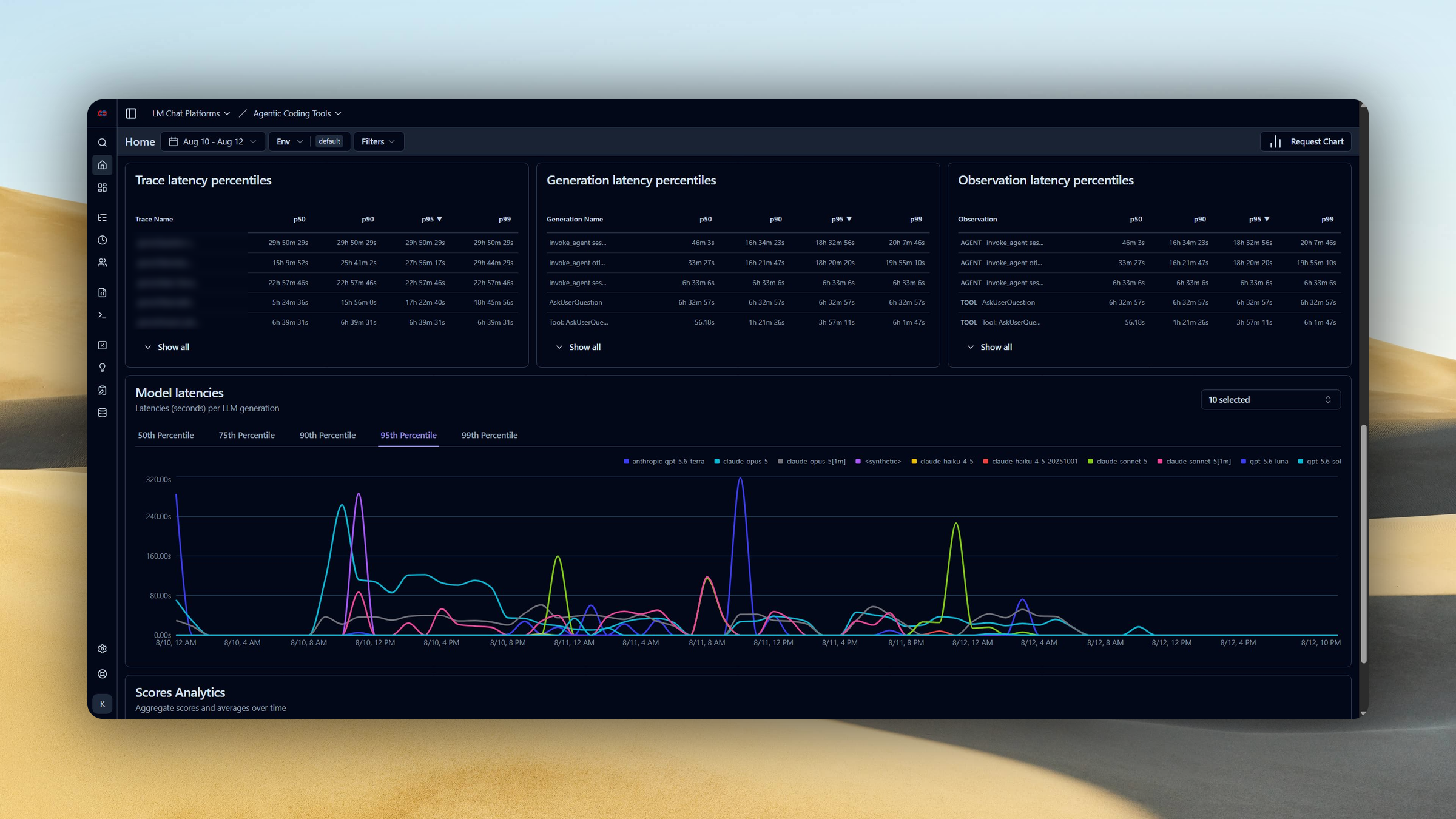Open Scores via the percent-square icon
The width and height of the screenshot is (1456, 819).
pyautogui.click(x=103, y=345)
